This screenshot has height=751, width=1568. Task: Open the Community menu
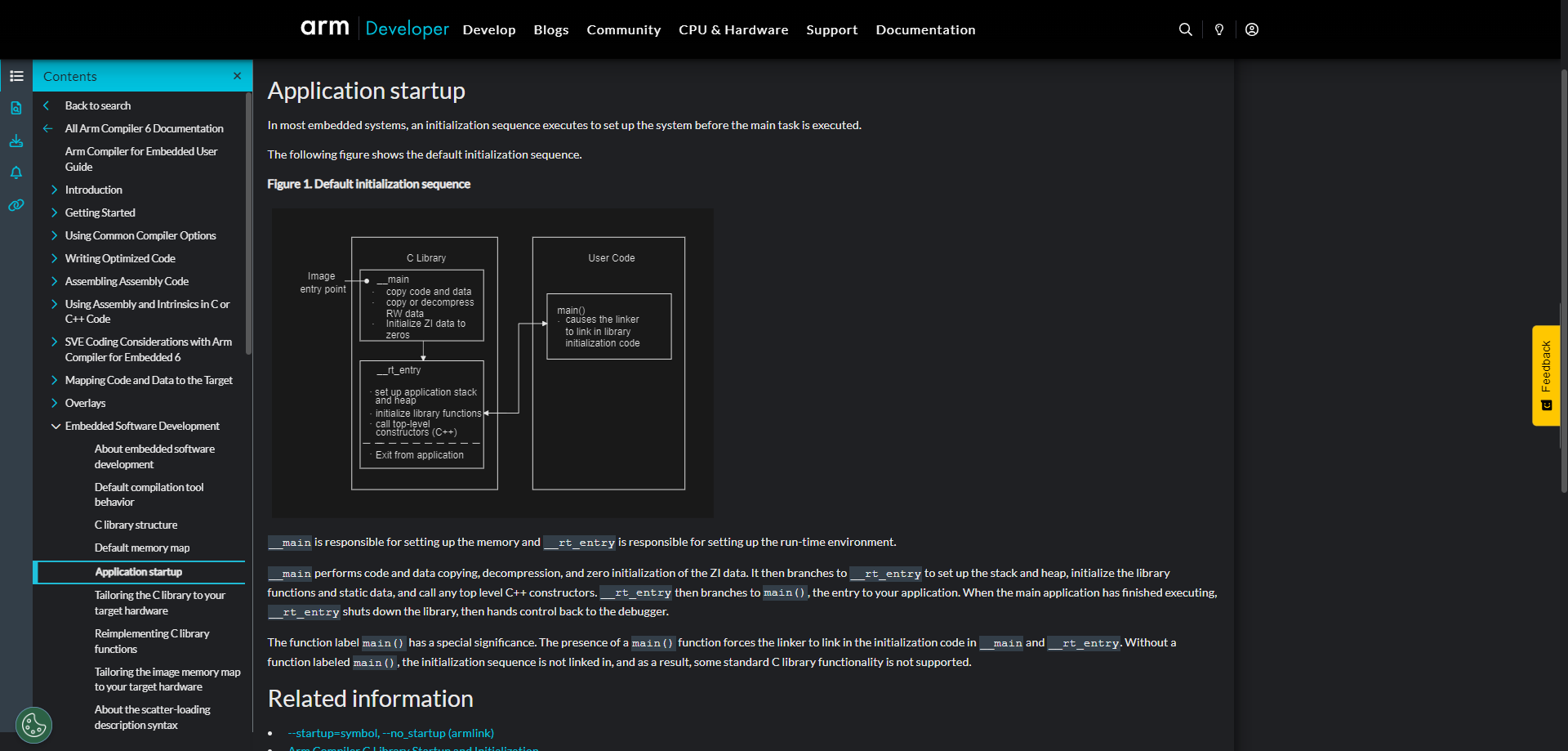coord(624,29)
